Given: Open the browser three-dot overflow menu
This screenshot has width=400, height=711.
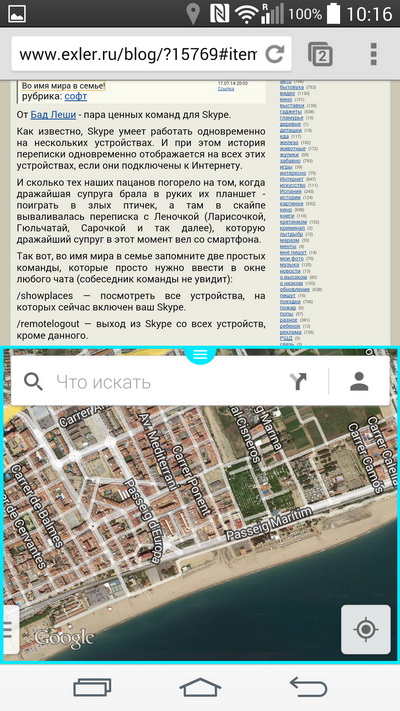Looking at the screenshot, I should coord(374,54).
